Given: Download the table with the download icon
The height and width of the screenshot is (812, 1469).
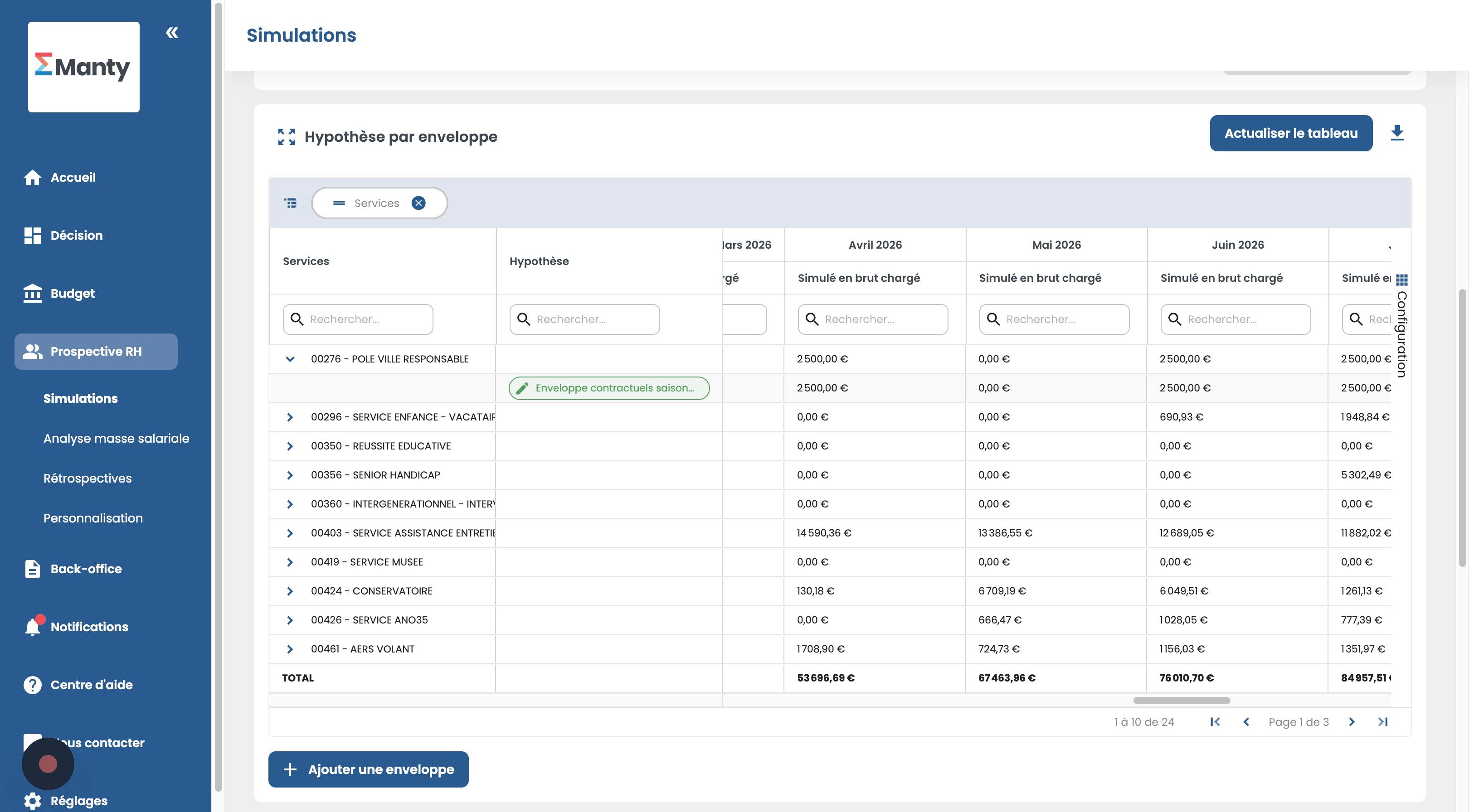Looking at the screenshot, I should click(x=1396, y=133).
